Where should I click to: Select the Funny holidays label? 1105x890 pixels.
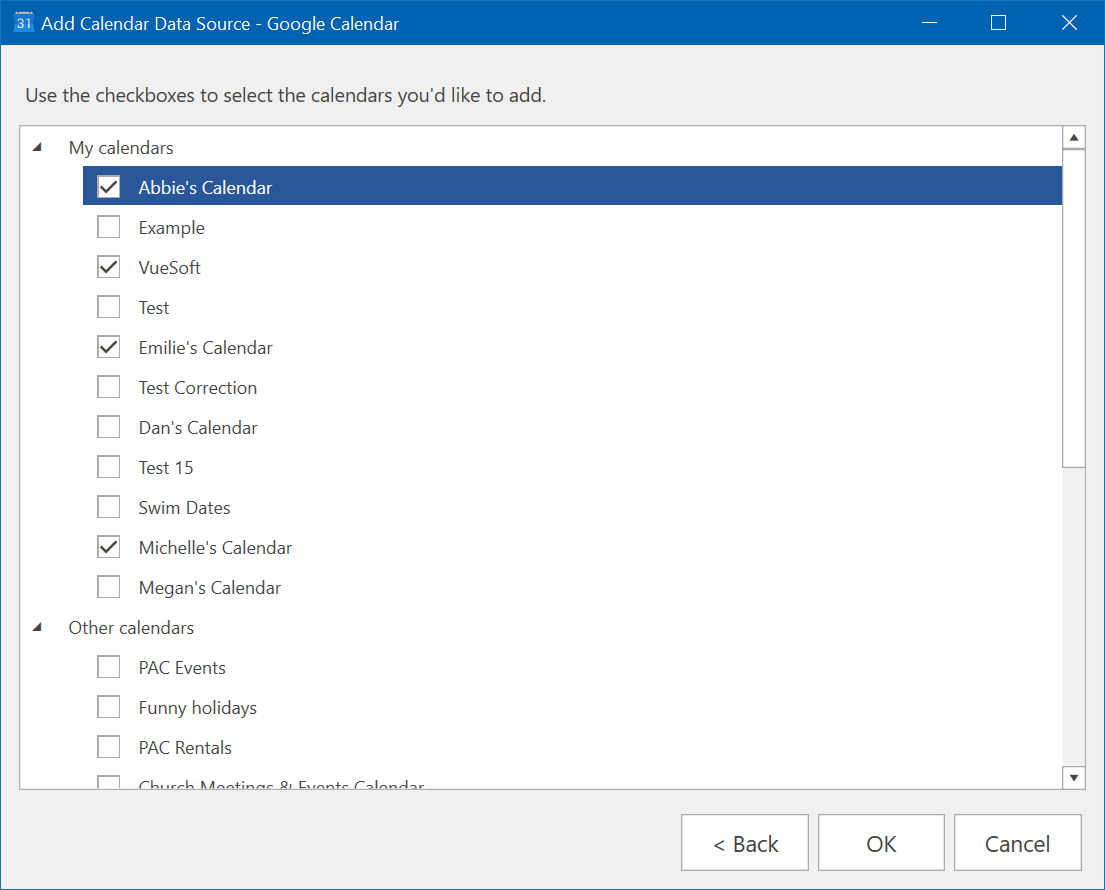pos(197,707)
